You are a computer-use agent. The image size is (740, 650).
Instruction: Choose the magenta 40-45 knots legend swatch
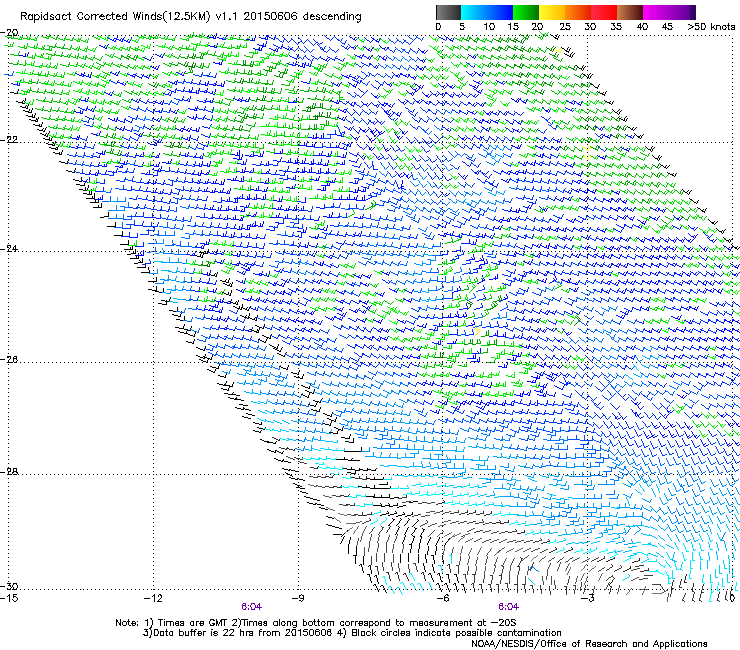[656, 12]
